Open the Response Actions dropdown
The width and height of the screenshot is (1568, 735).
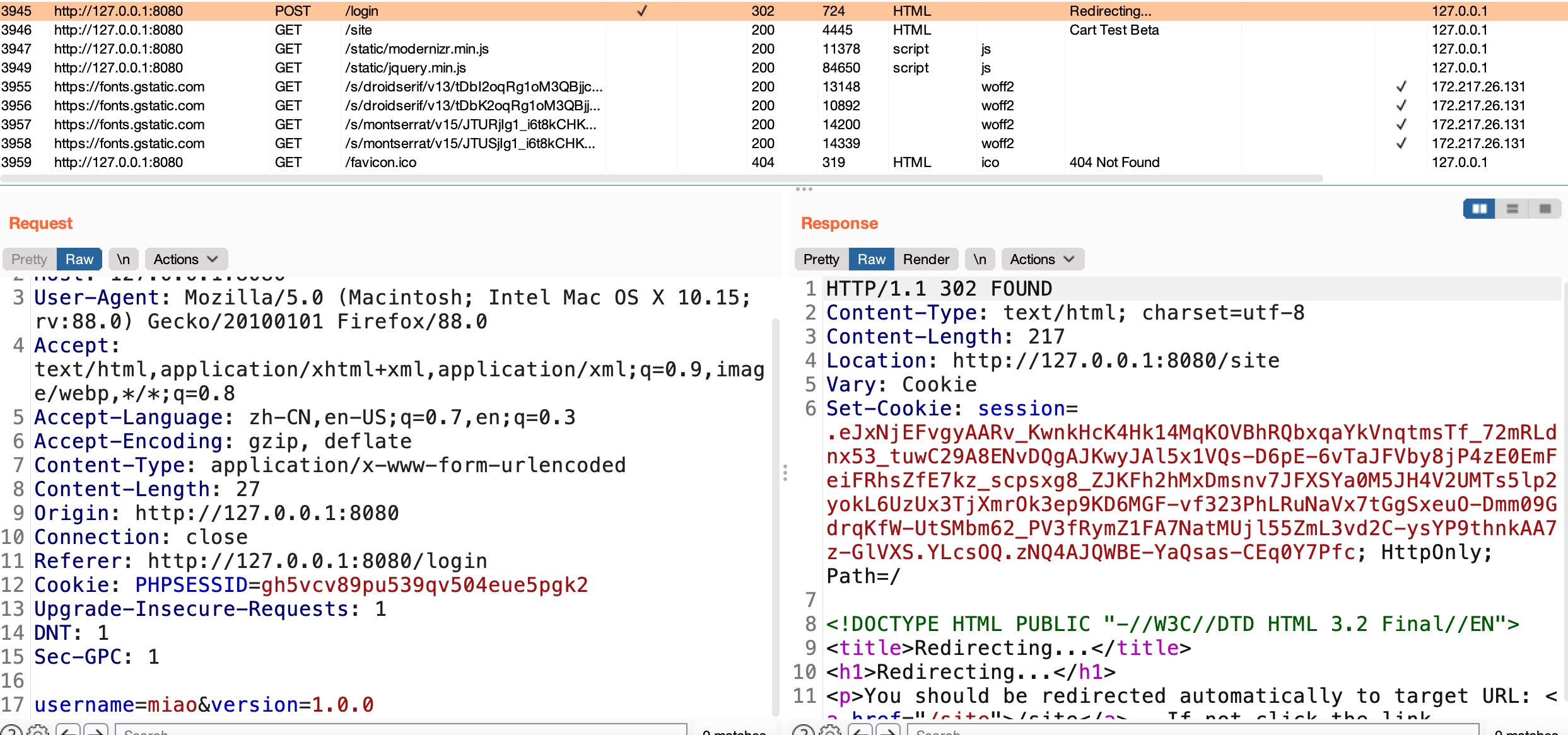1042,259
